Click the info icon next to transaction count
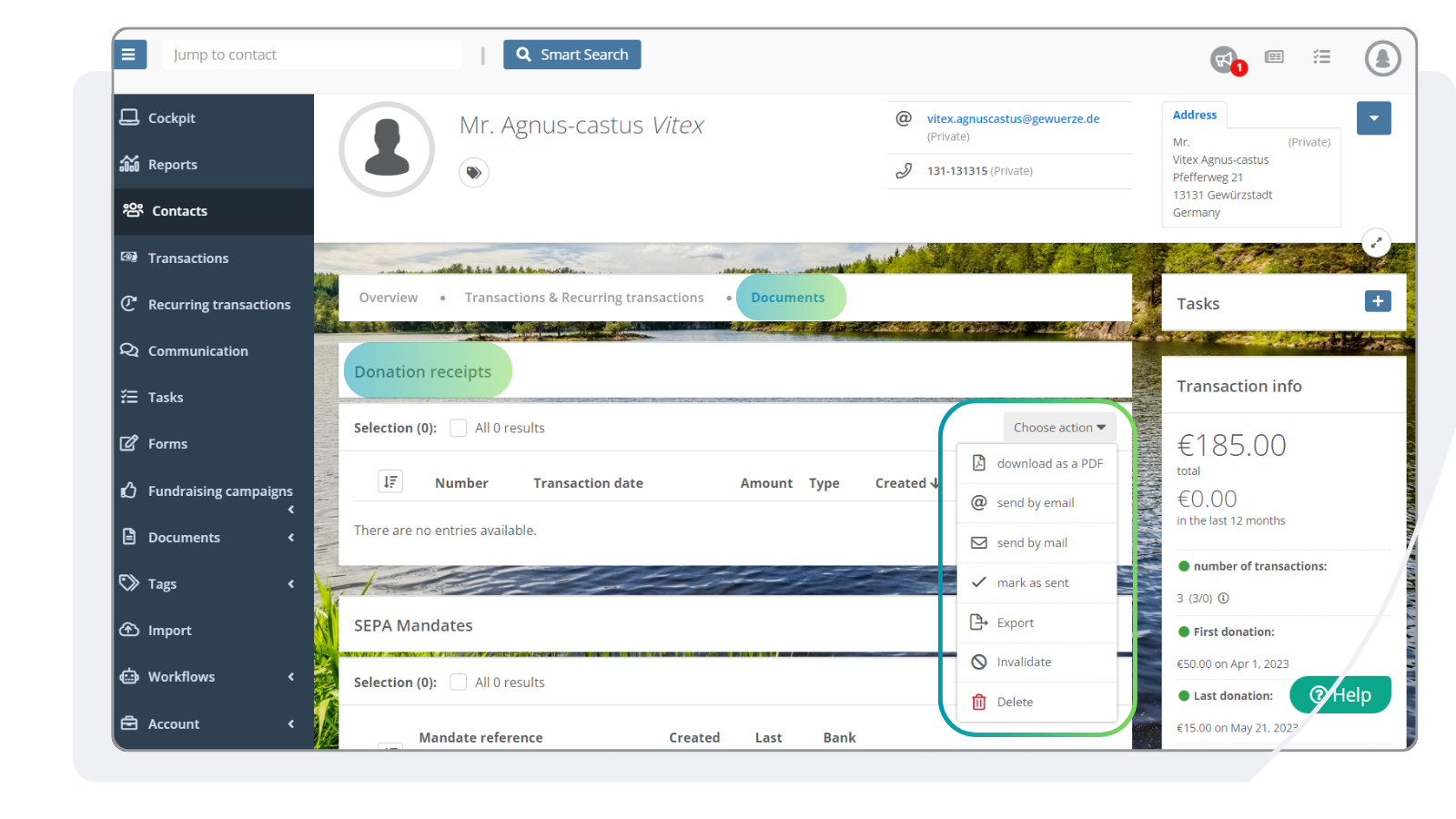Viewport: 1456px width, 819px height. (x=1224, y=598)
